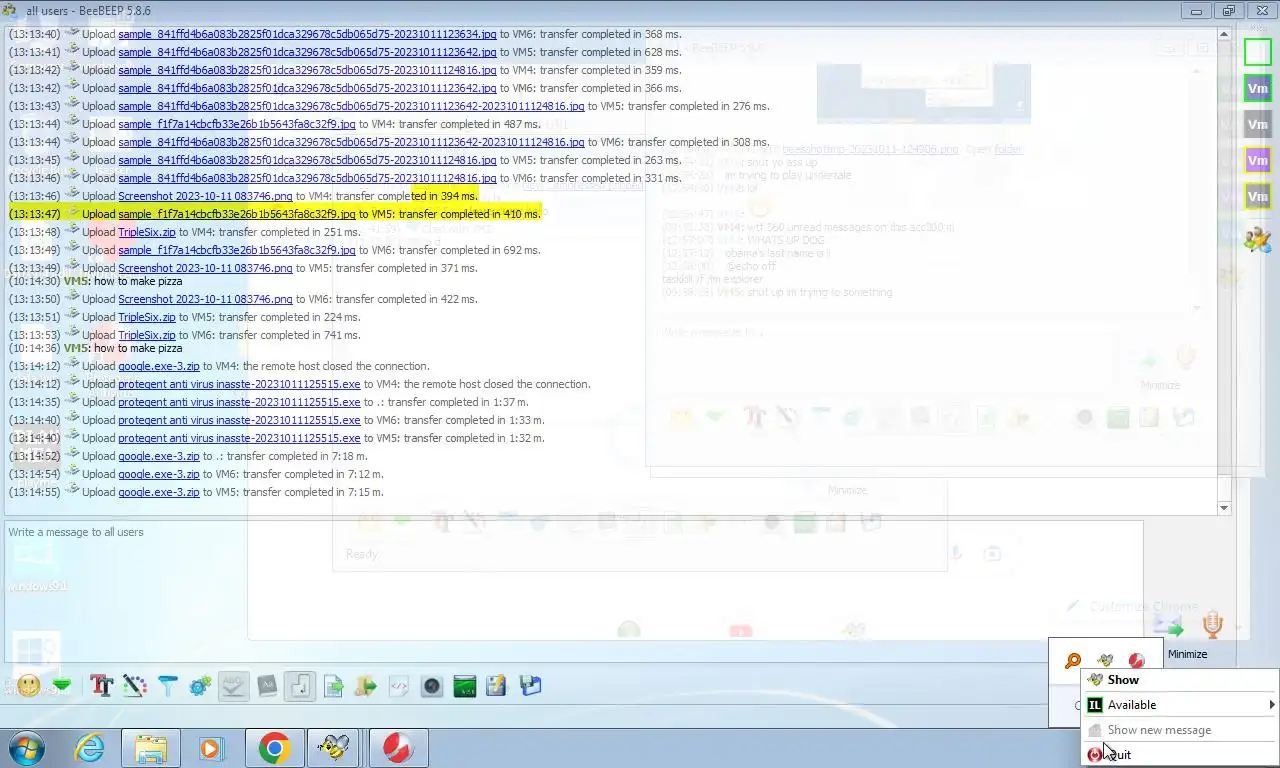Image resolution: width=1280 pixels, height=768 pixels.
Task: Open TripleSix.zip link sent to VM5
Action: click(147, 317)
